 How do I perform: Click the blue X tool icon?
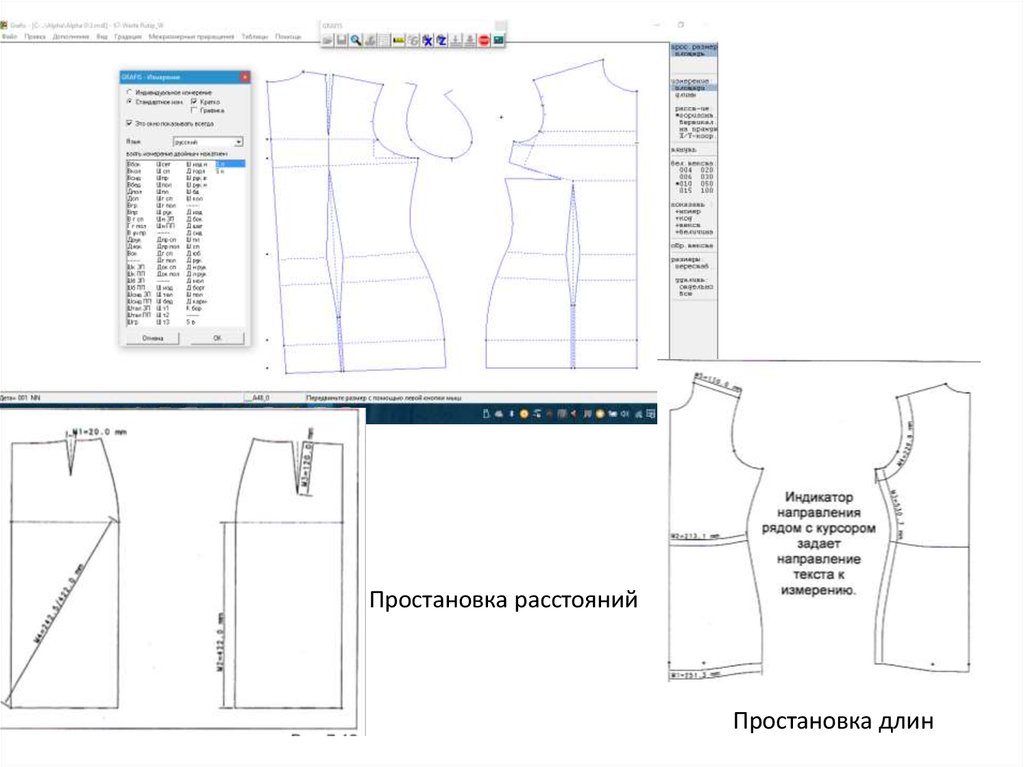coord(427,41)
